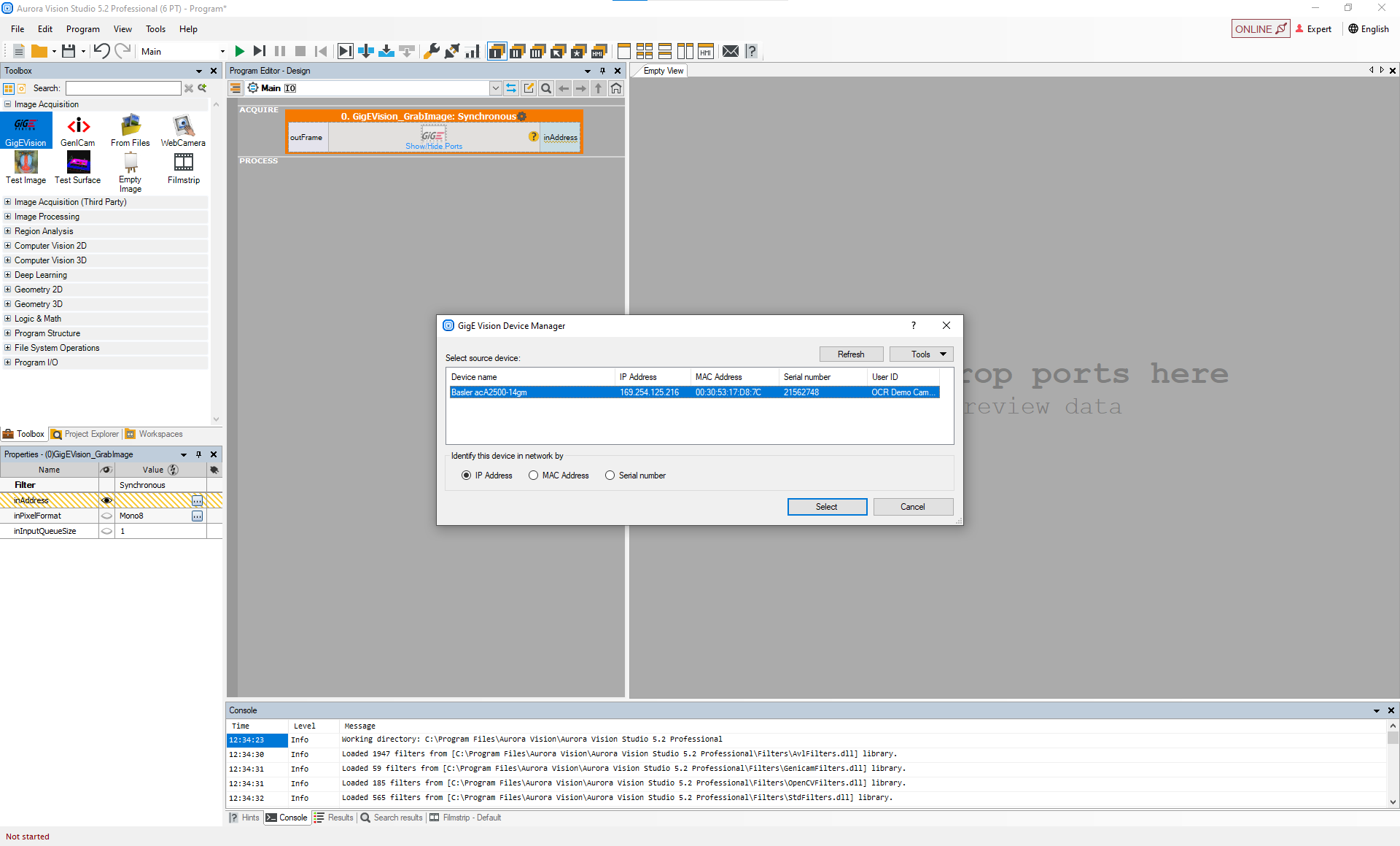This screenshot has height=846, width=1400.
Task: Select the Serial number radio button
Action: pyautogui.click(x=610, y=476)
